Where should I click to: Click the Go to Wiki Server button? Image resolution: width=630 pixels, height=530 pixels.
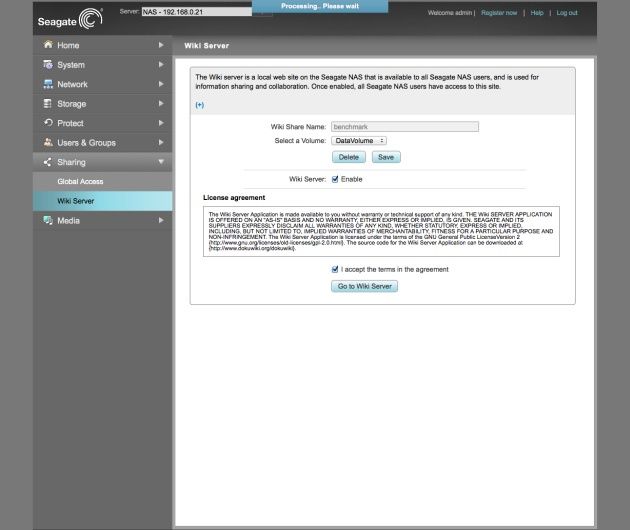(364, 286)
